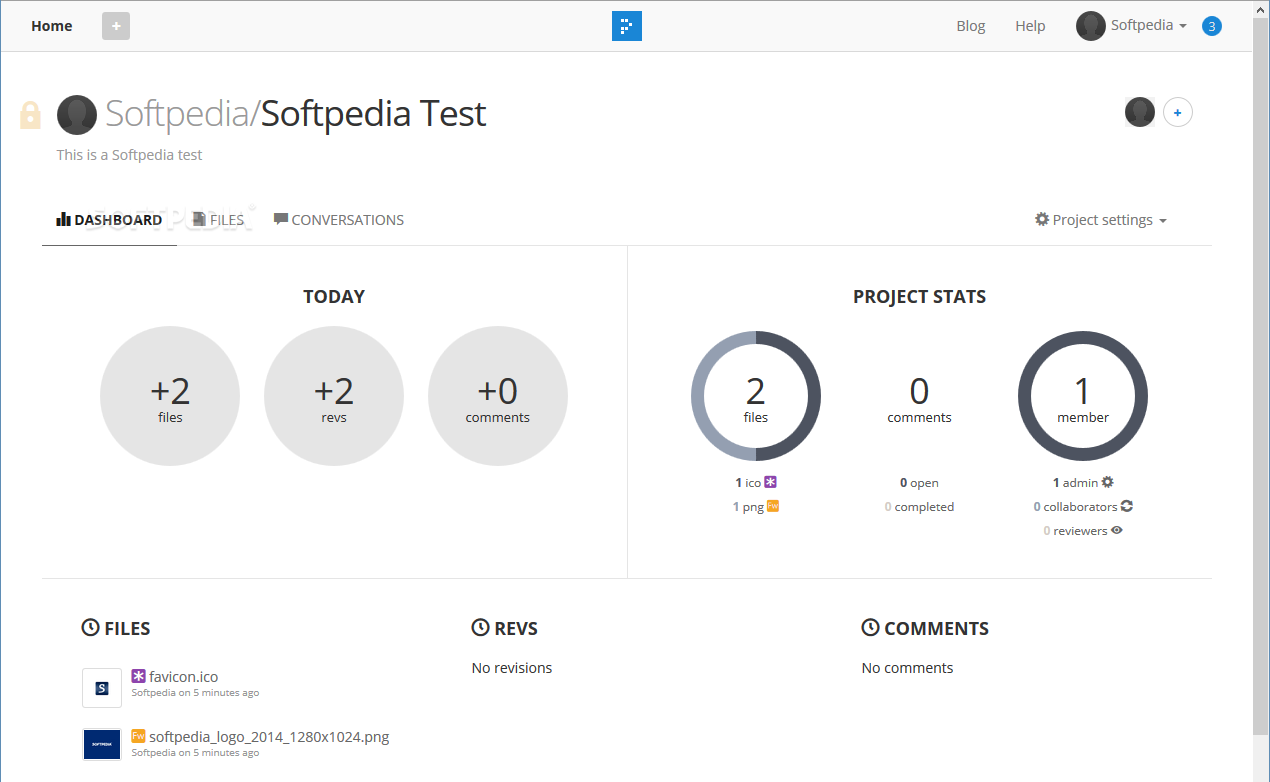Click the gray plus new project button
Image resolution: width=1270 pixels, height=782 pixels.
pyautogui.click(x=116, y=26)
